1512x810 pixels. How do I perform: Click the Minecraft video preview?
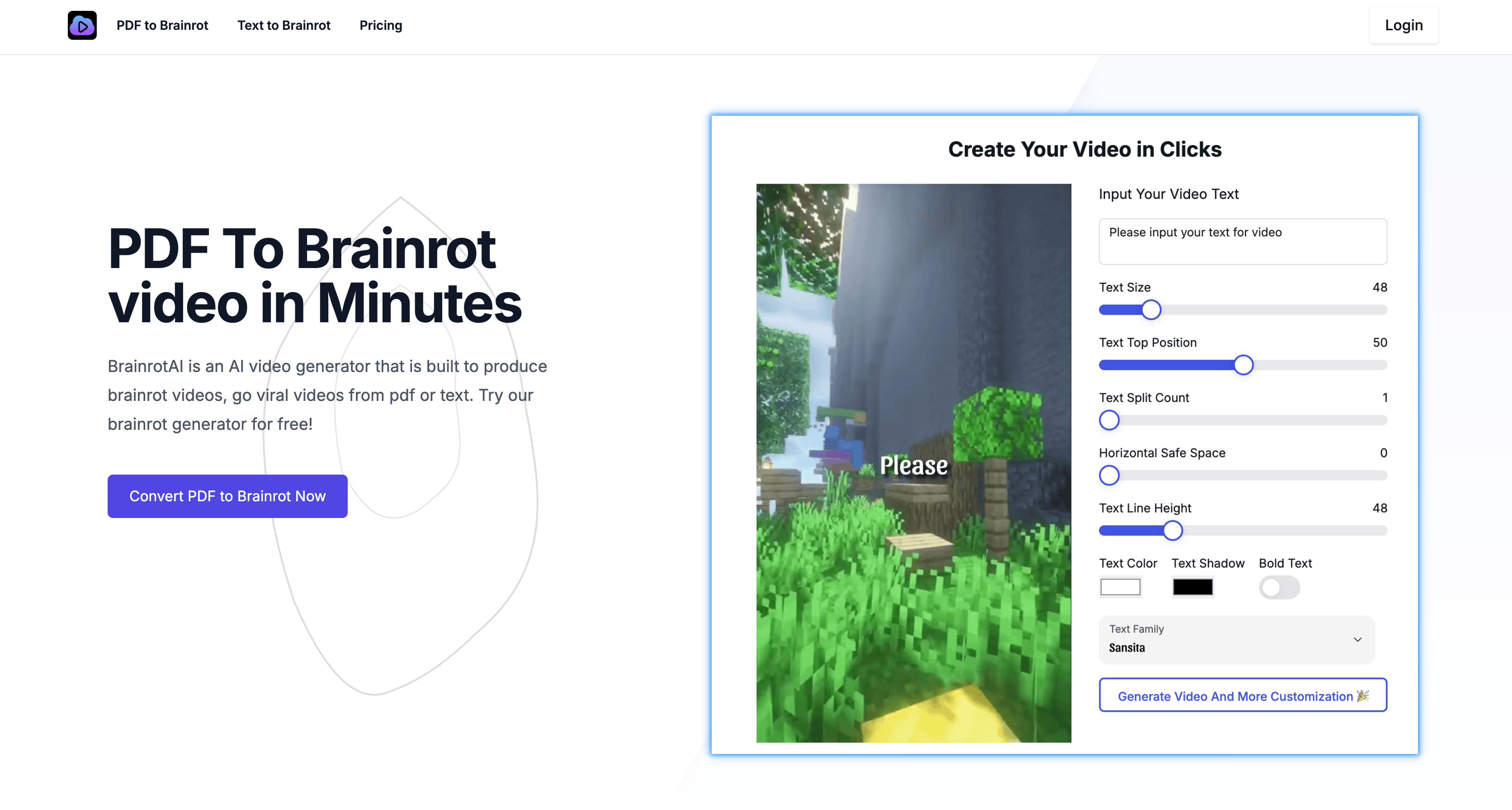[913, 462]
